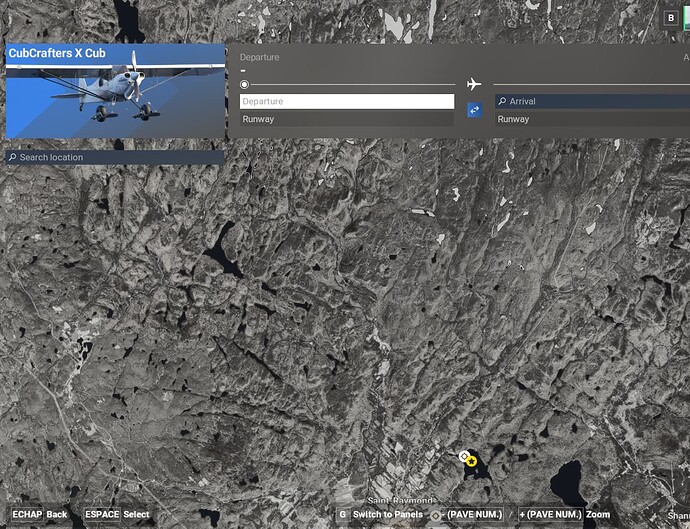The height and width of the screenshot is (529, 690).
Task: Open the arrival Runway dropdown
Action: [x=590, y=119]
